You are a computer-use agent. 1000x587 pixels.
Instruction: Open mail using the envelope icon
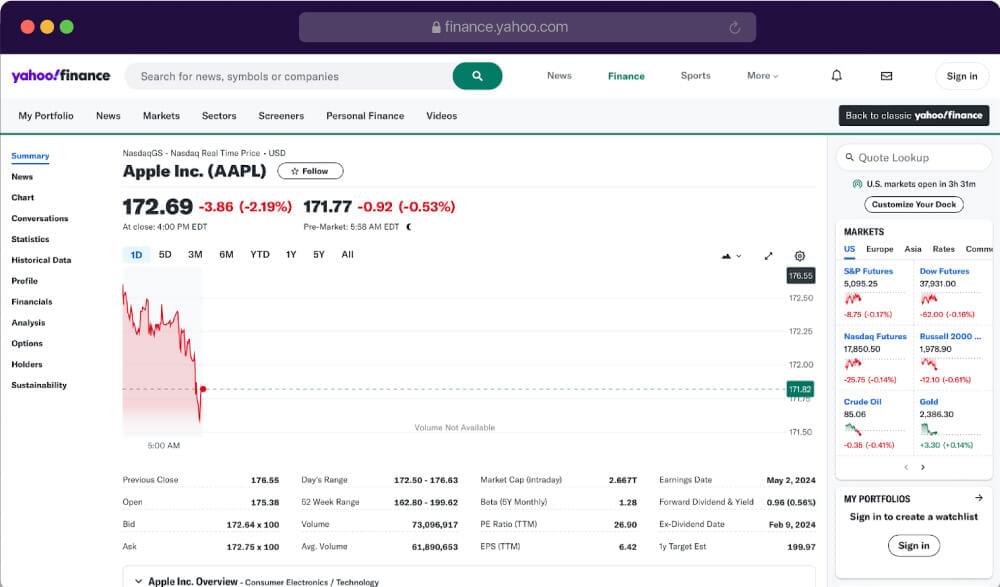pyautogui.click(x=884, y=76)
